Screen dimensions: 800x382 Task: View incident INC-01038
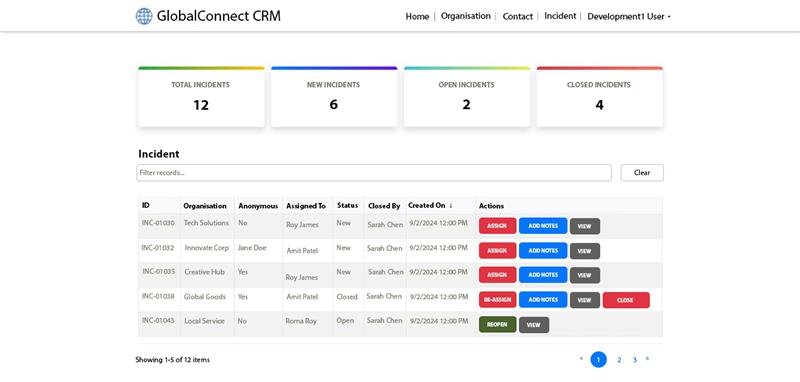point(585,300)
